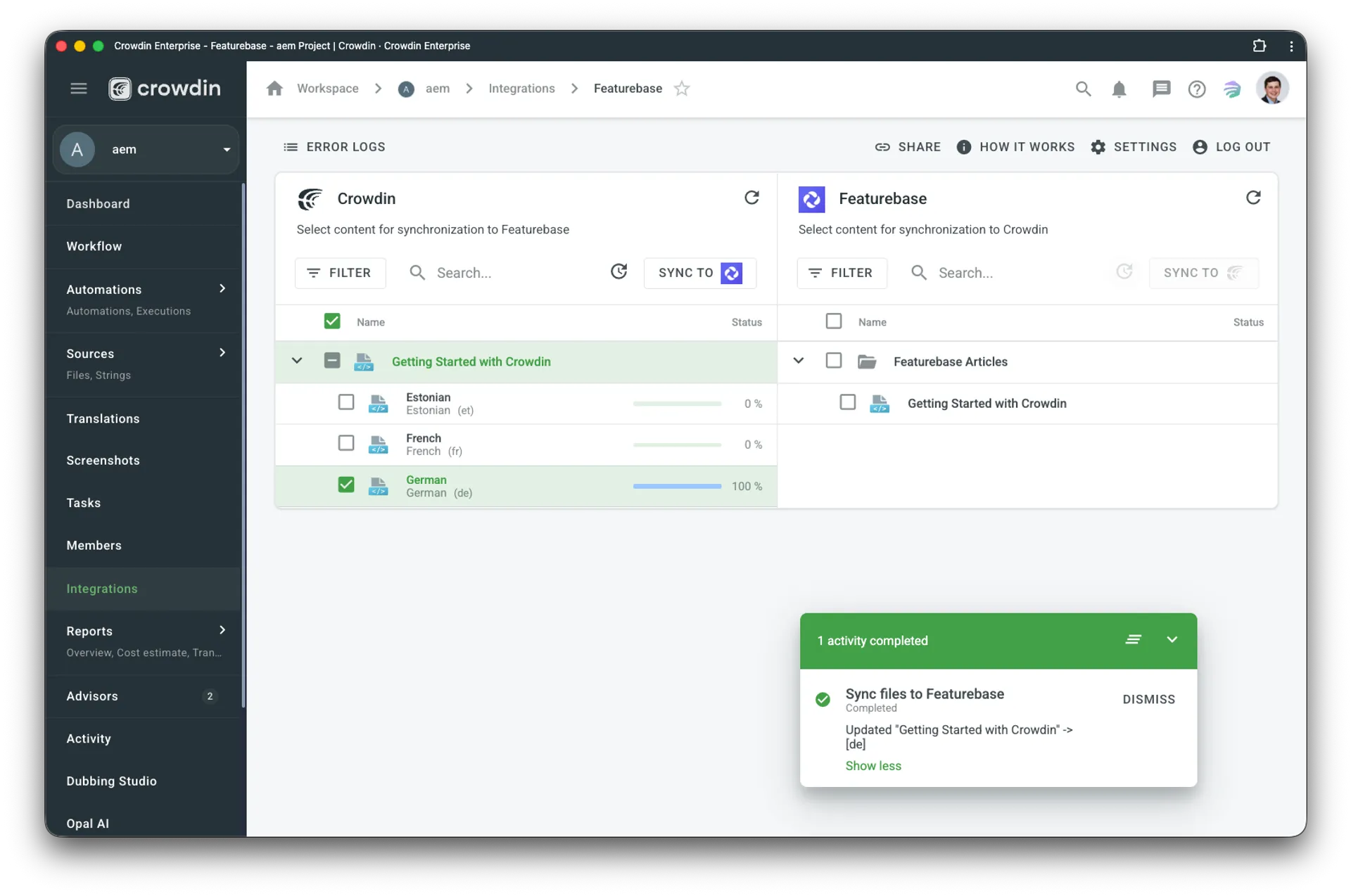Click the Estonian 0% progress bar
Screen dimensions: 1351x896
pos(677,404)
